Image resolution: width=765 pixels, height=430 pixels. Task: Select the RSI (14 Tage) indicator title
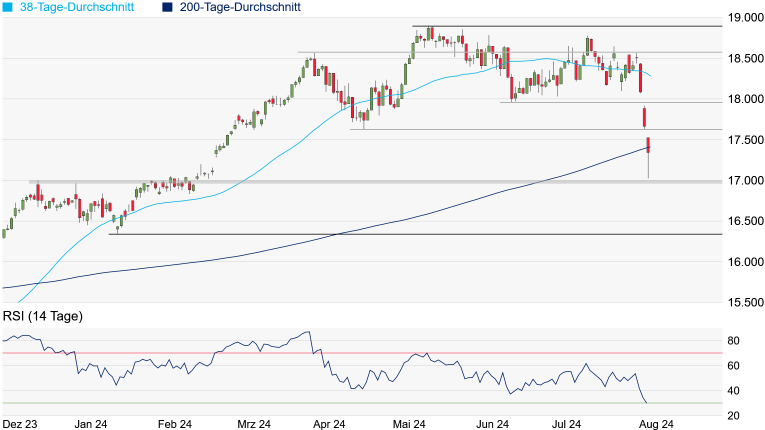pyautogui.click(x=42, y=317)
